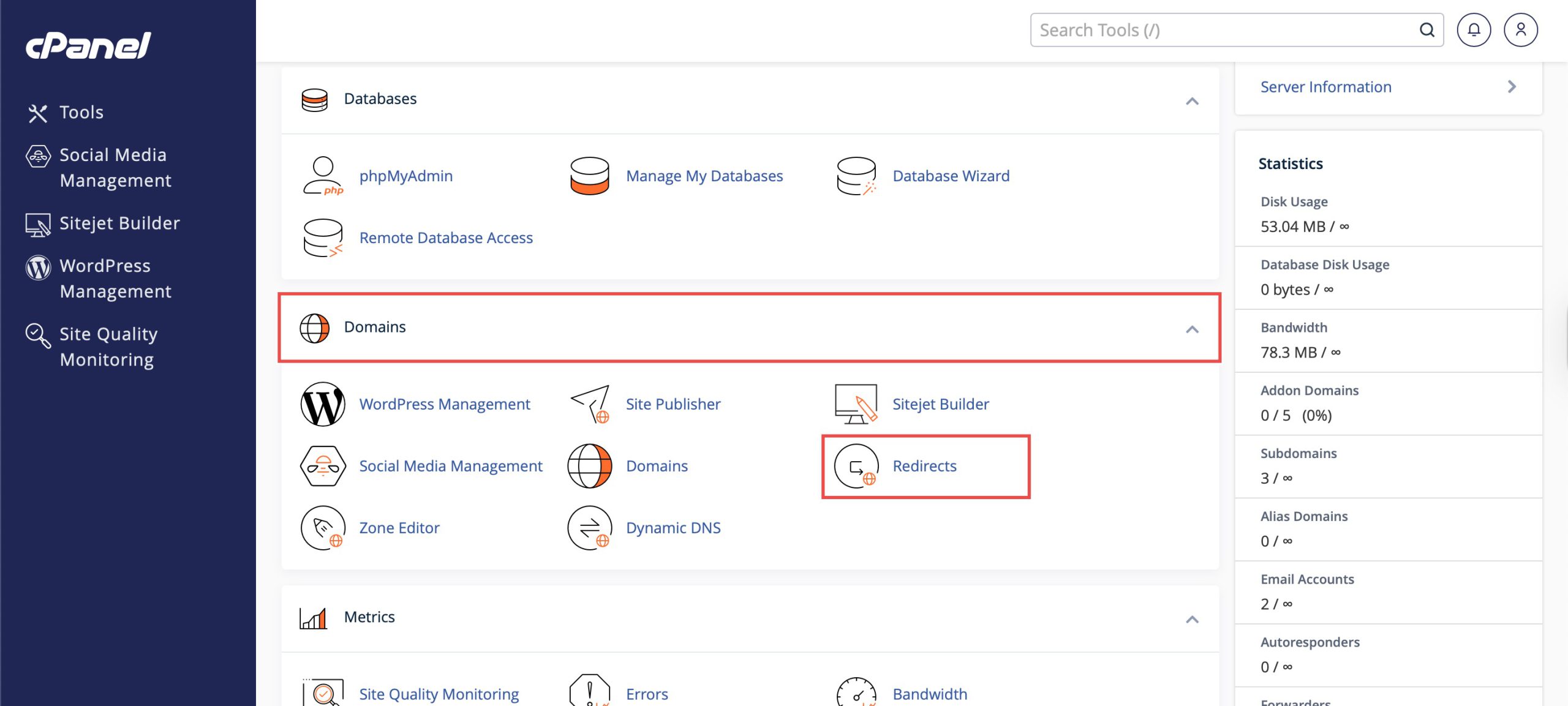Open the Errors link
Viewport: 1568px width, 706px height.
pos(647,694)
